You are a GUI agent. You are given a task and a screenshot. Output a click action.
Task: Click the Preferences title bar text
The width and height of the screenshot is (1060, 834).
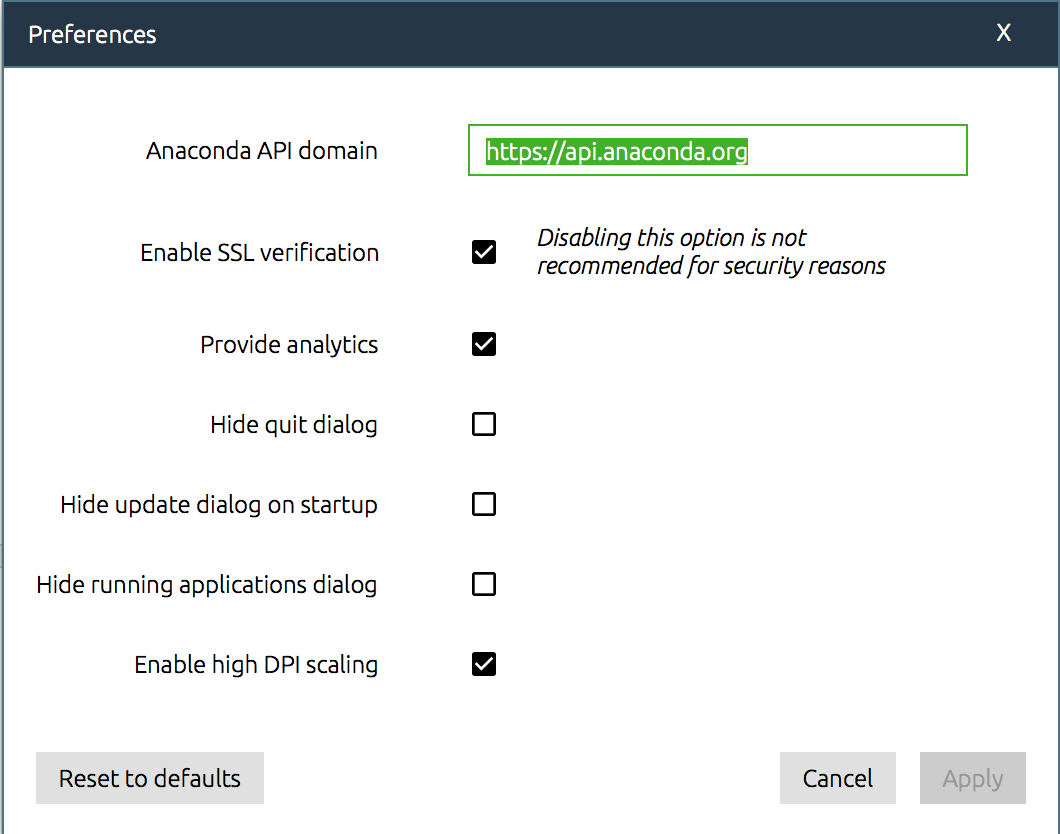coord(92,34)
